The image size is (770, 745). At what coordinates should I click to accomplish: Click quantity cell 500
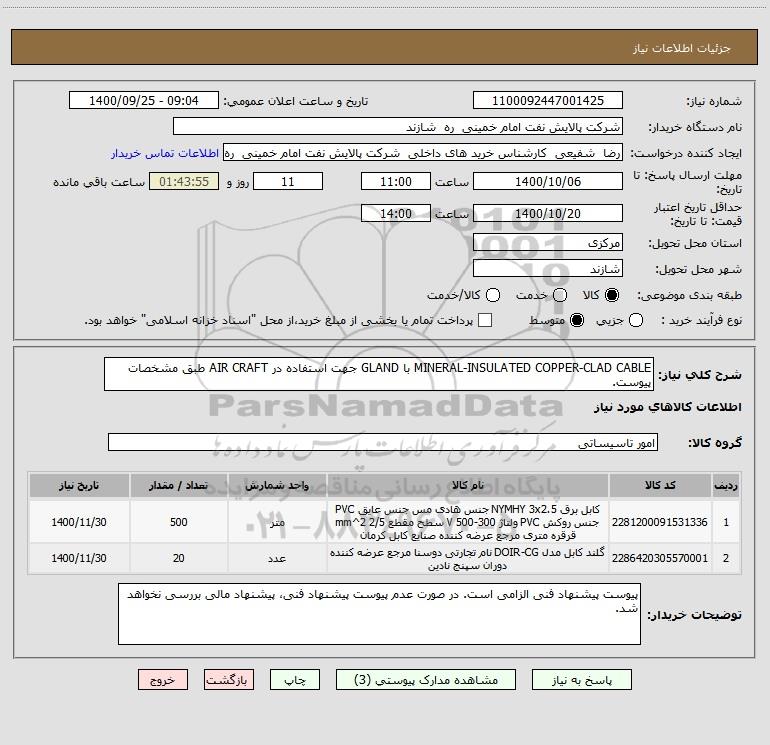(x=179, y=522)
